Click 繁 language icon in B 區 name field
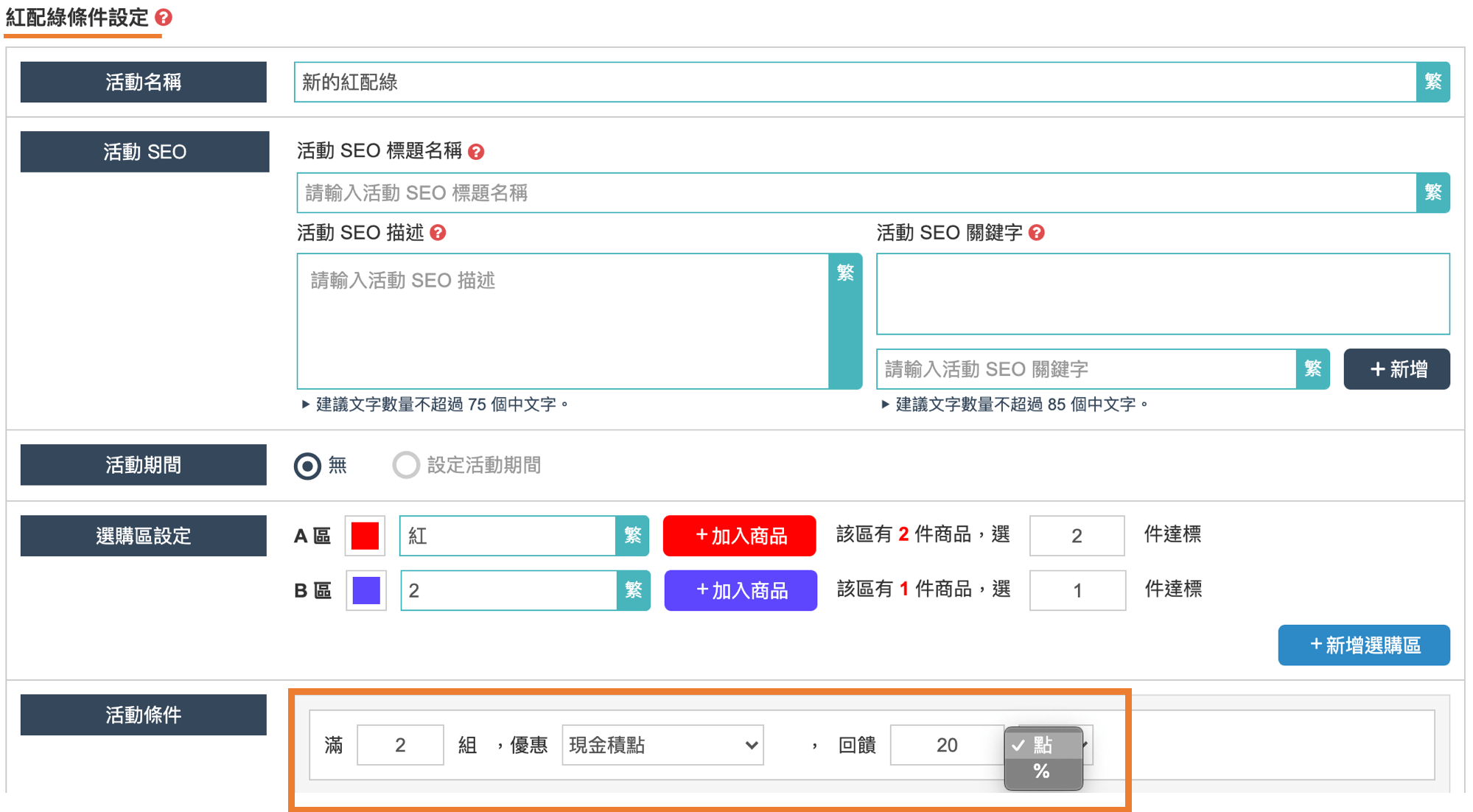Screen dimensions: 1473x812 click(633, 590)
